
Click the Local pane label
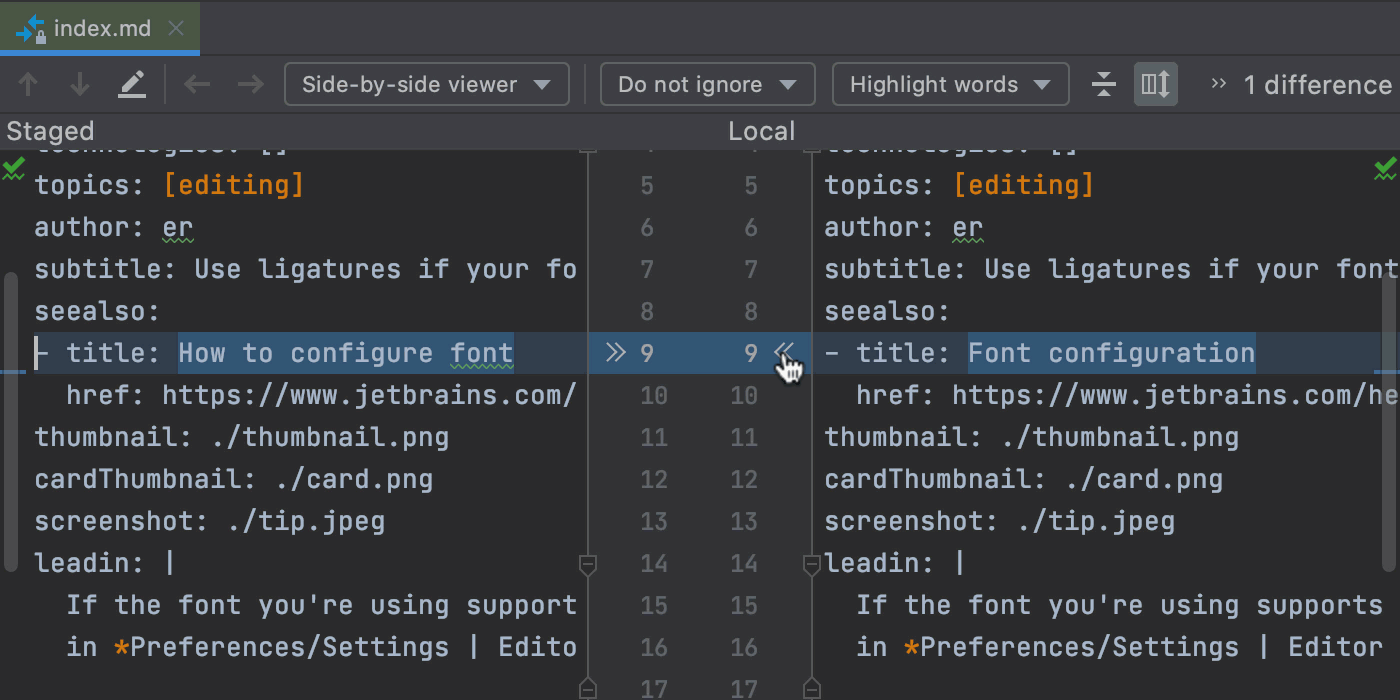(762, 131)
